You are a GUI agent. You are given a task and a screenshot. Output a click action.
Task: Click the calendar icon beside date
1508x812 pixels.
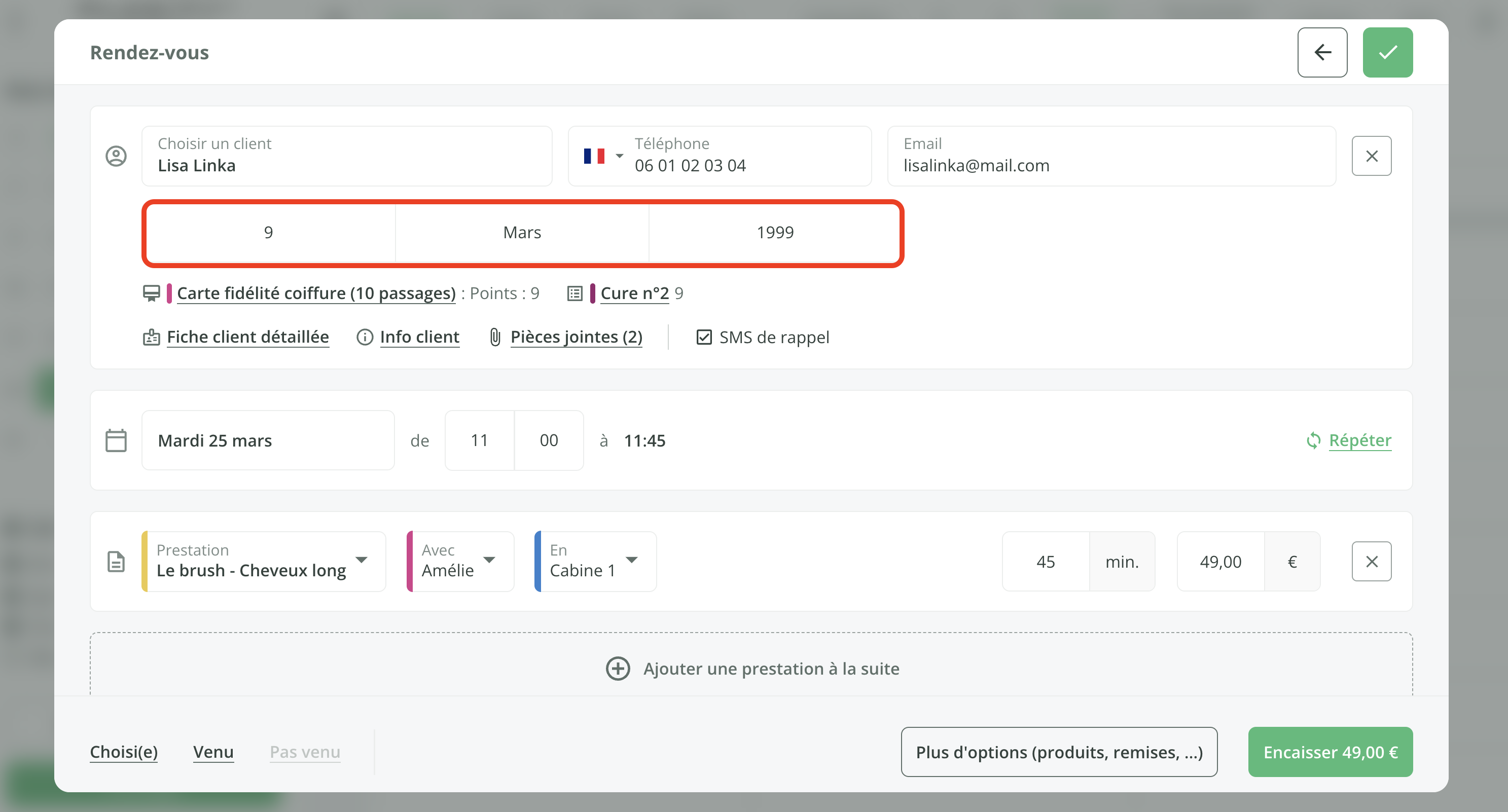(x=116, y=440)
